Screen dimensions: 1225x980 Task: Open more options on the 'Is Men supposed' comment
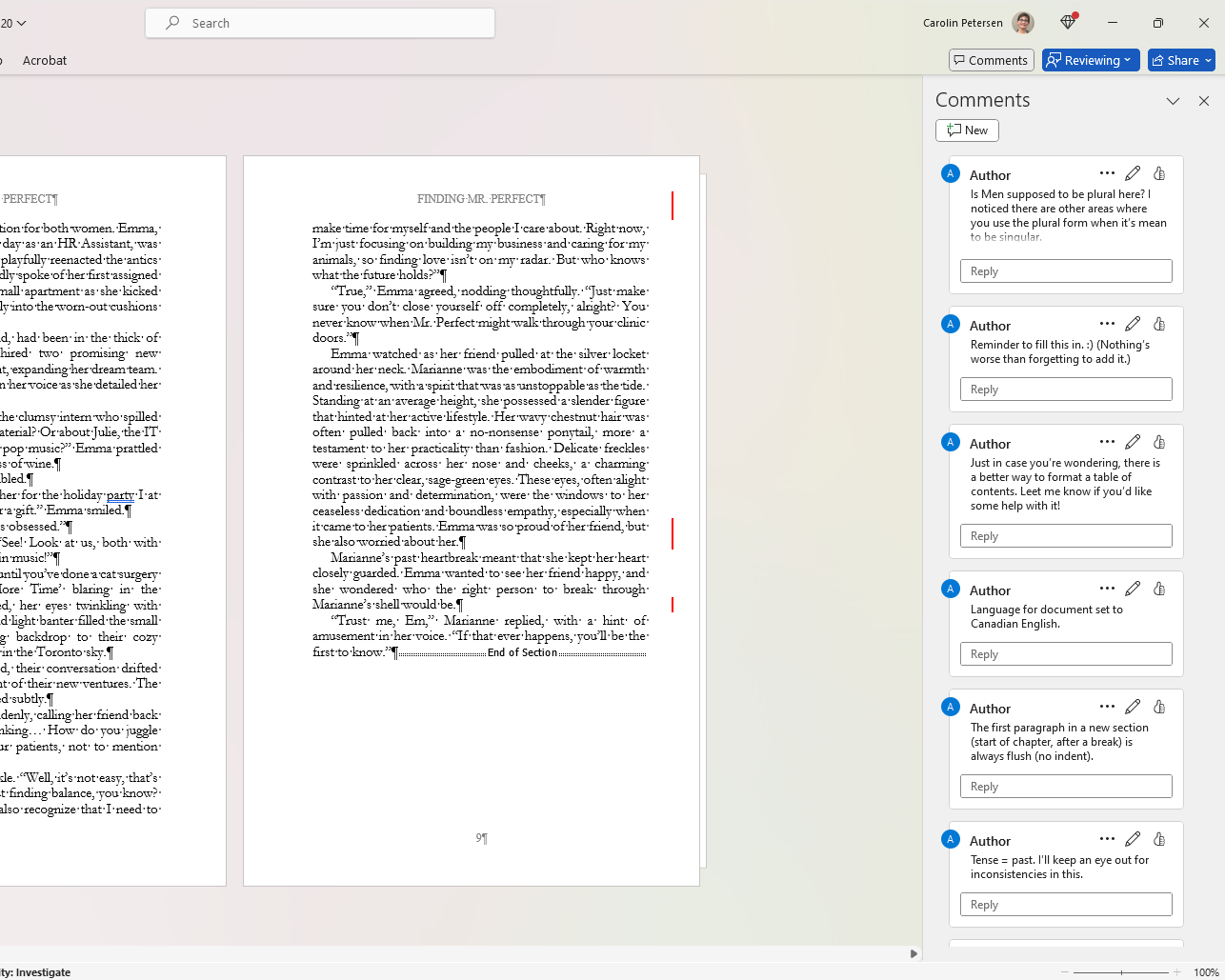(1107, 173)
